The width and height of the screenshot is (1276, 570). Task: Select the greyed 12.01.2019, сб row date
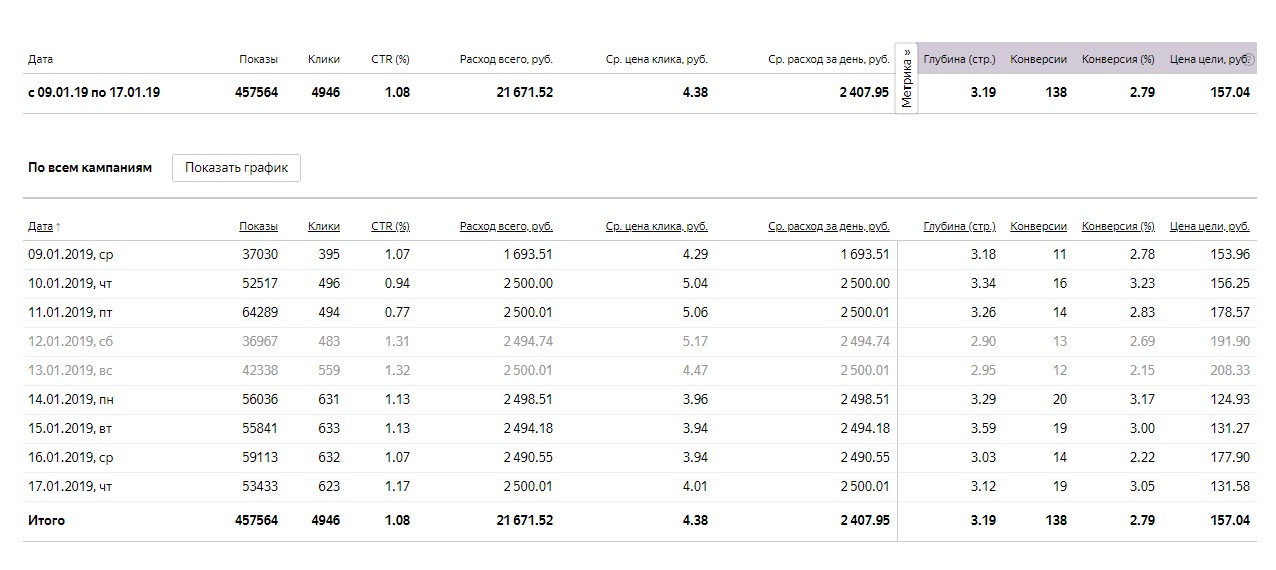click(70, 342)
